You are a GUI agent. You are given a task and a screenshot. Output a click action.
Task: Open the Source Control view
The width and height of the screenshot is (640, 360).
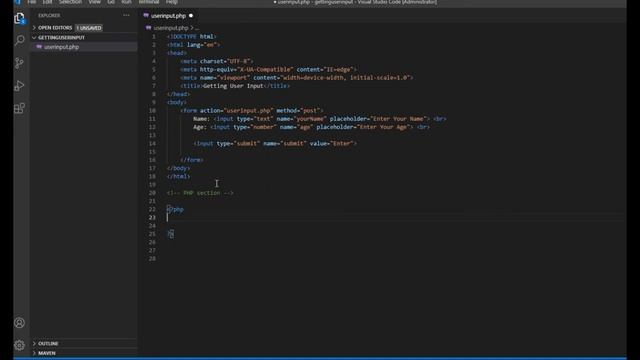click(x=19, y=63)
